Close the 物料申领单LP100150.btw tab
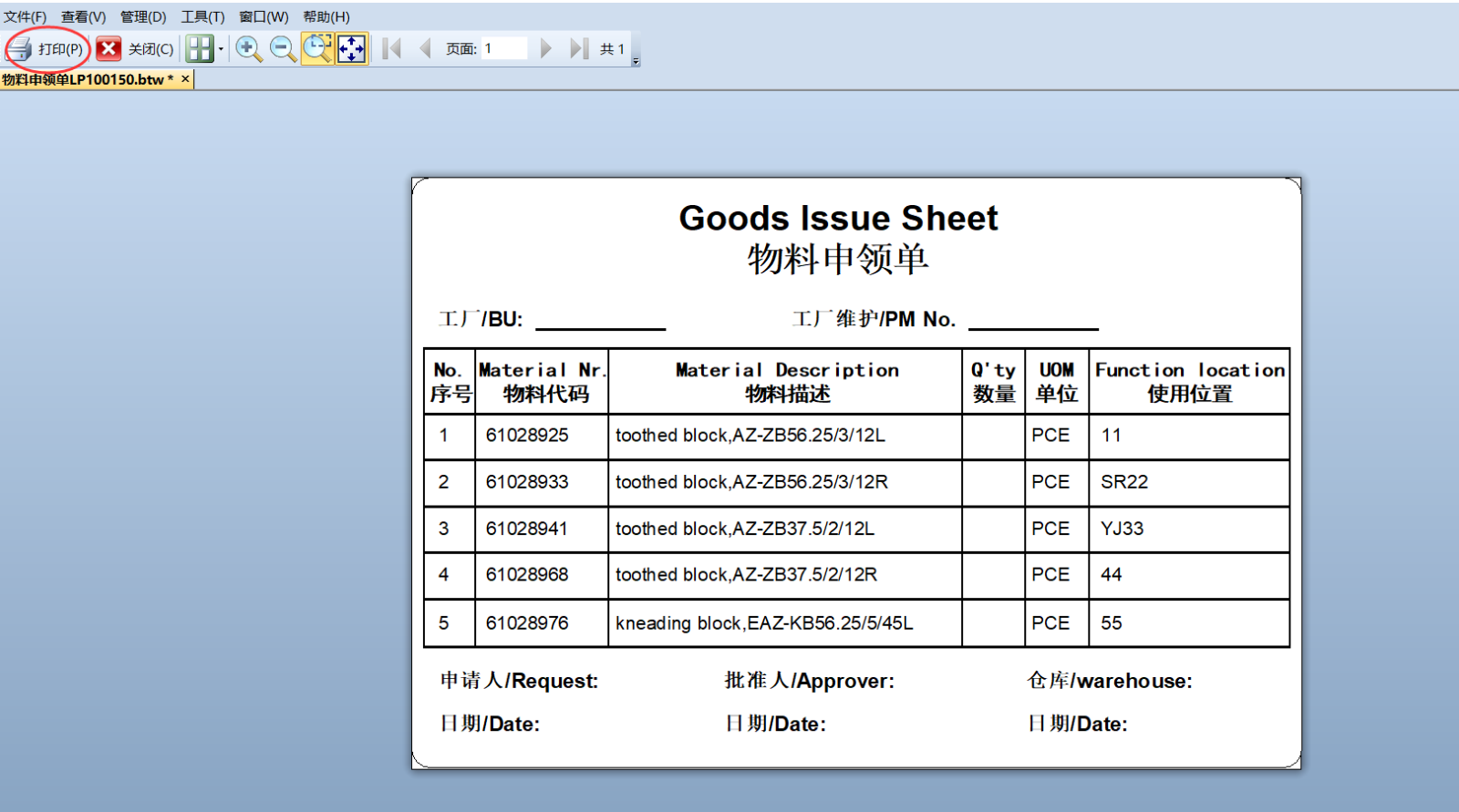 pyautogui.click(x=185, y=79)
